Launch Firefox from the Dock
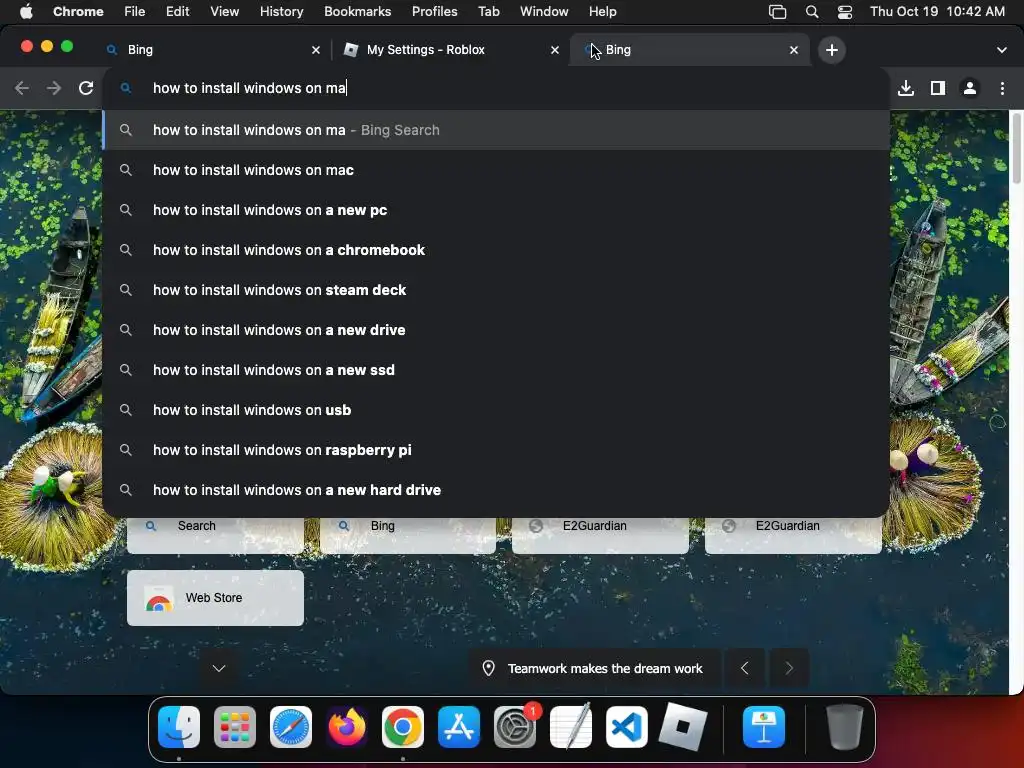This screenshot has width=1024, height=768. (347, 727)
